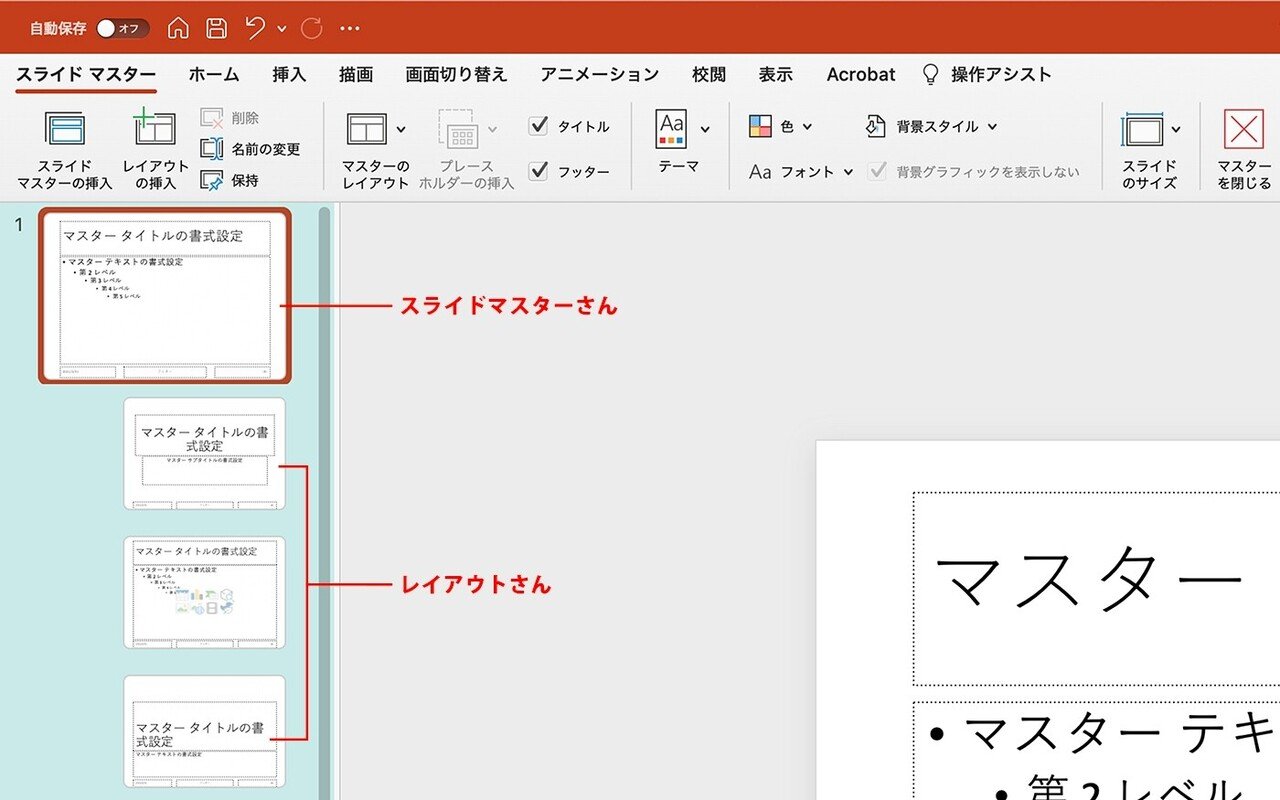Click the フォント Aa fonts button
This screenshot has width=1280, height=800.
point(792,172)
